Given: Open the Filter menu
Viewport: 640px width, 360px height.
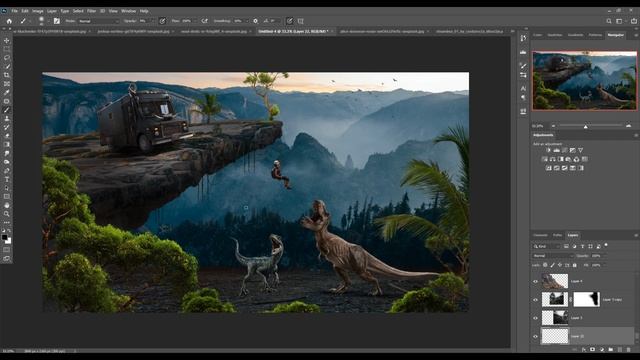Looking at the screenshot, I should tap(91, 11).
